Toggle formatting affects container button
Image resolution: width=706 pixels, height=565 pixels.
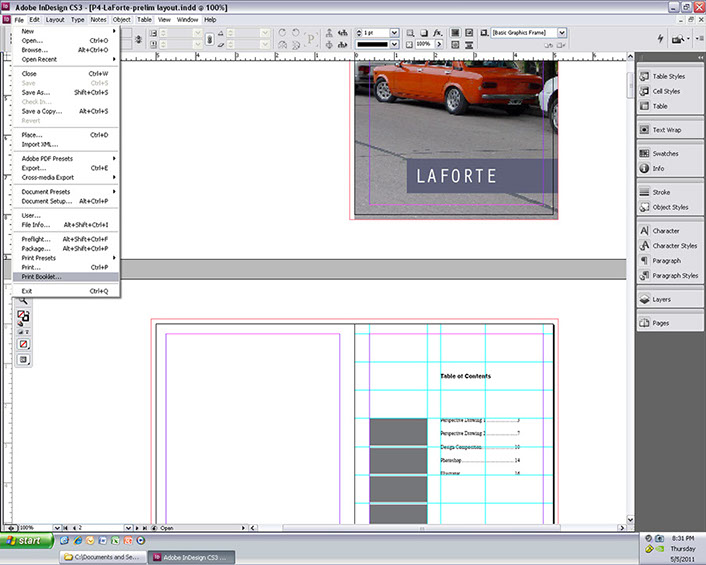pos(20,332)
